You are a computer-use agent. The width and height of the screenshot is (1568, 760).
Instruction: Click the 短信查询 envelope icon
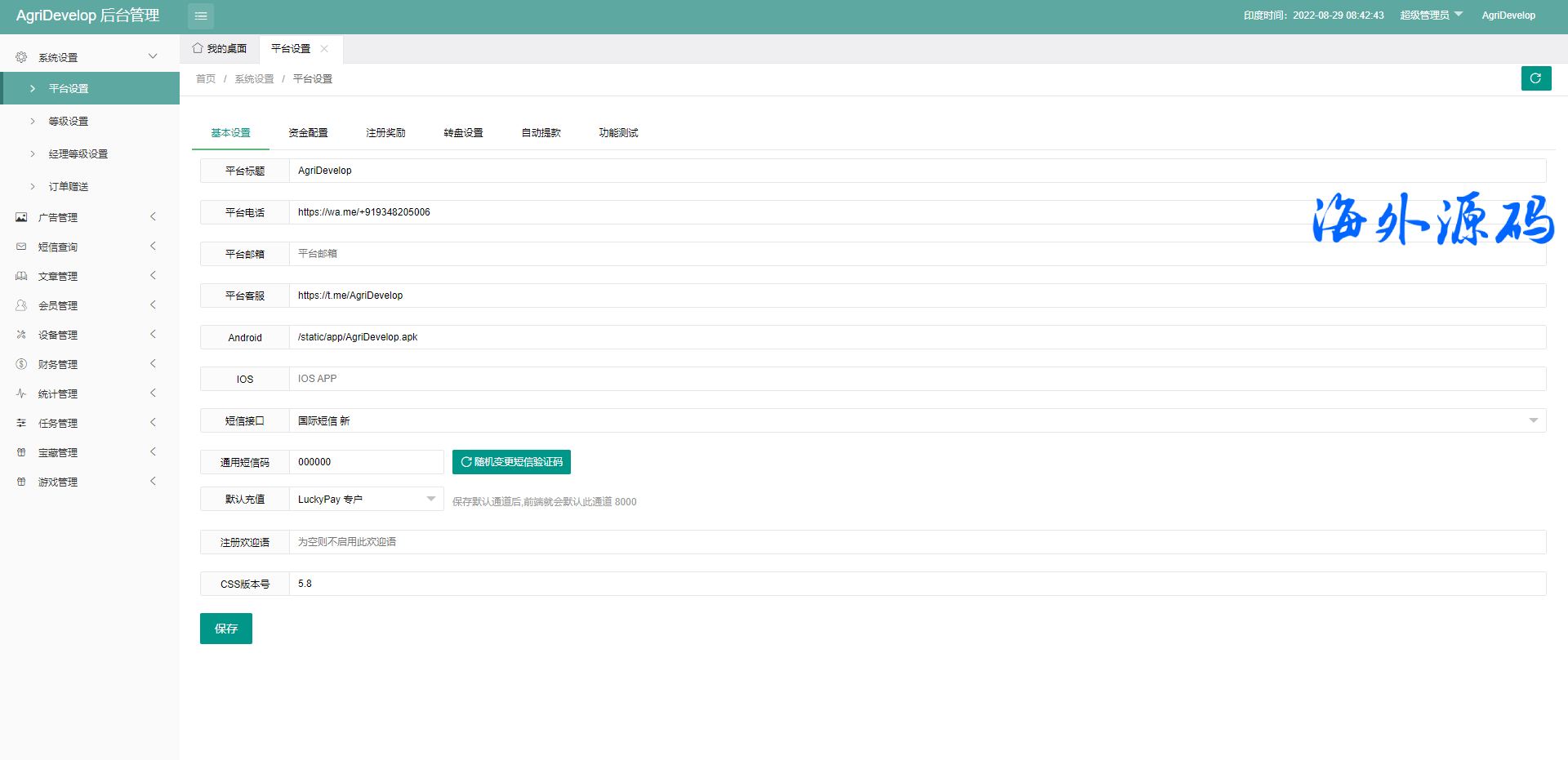(x=21, y=247)
